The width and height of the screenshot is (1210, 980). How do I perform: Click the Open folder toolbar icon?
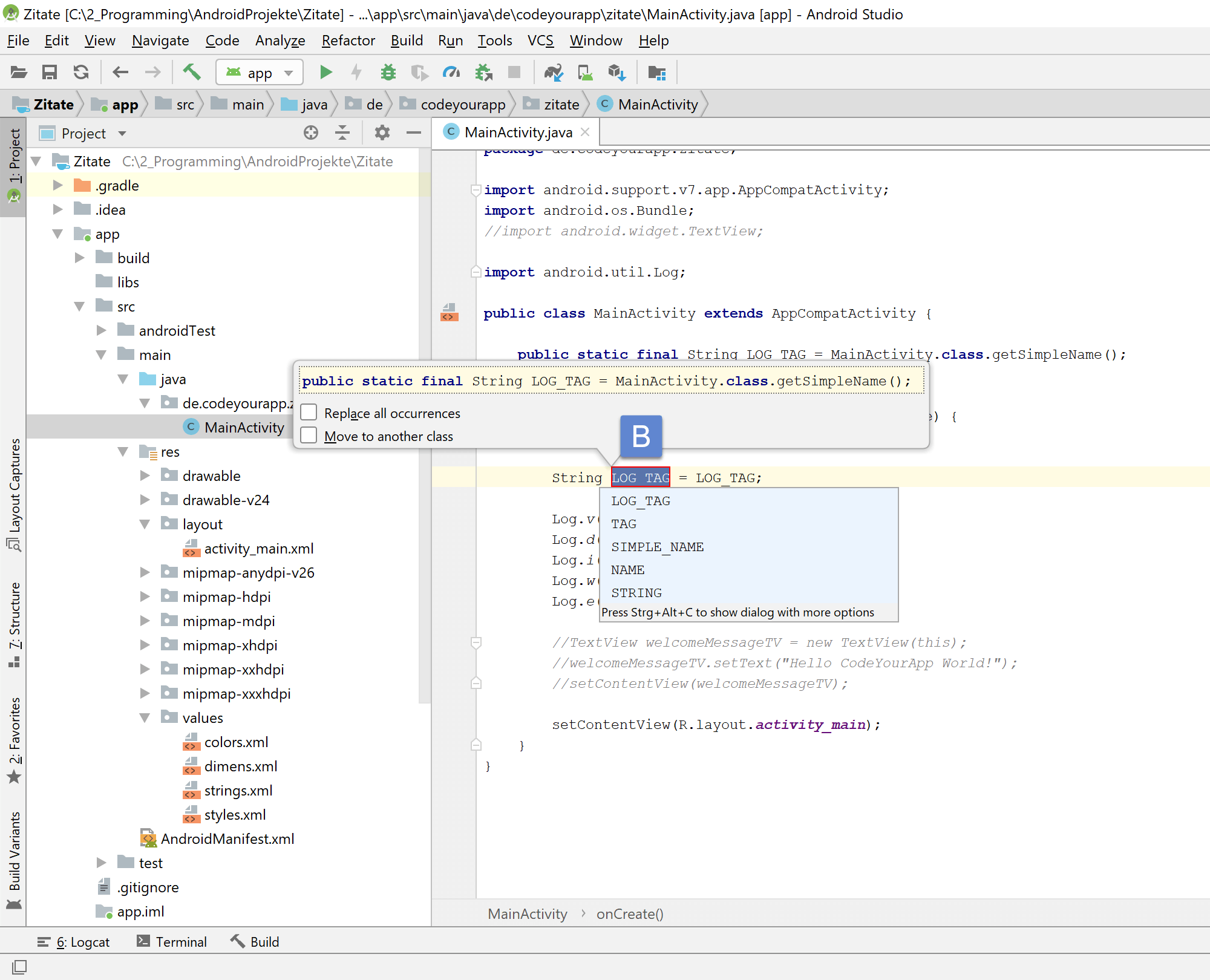pos(19,73)
